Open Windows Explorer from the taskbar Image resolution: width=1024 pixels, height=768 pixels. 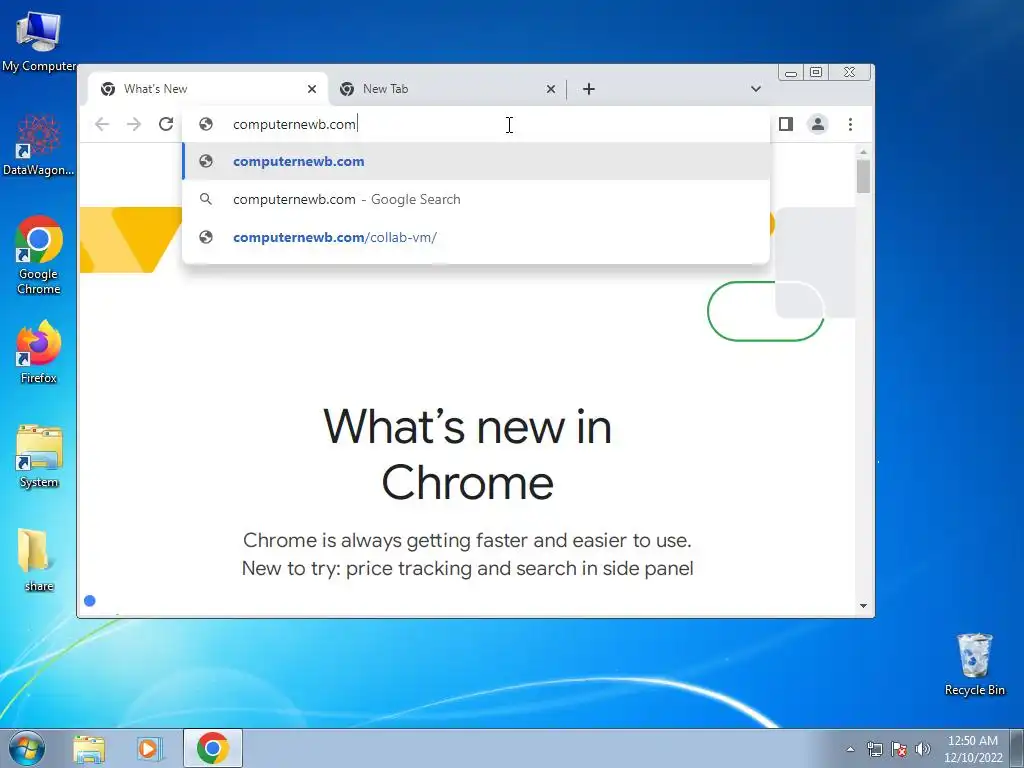[89, 748]
